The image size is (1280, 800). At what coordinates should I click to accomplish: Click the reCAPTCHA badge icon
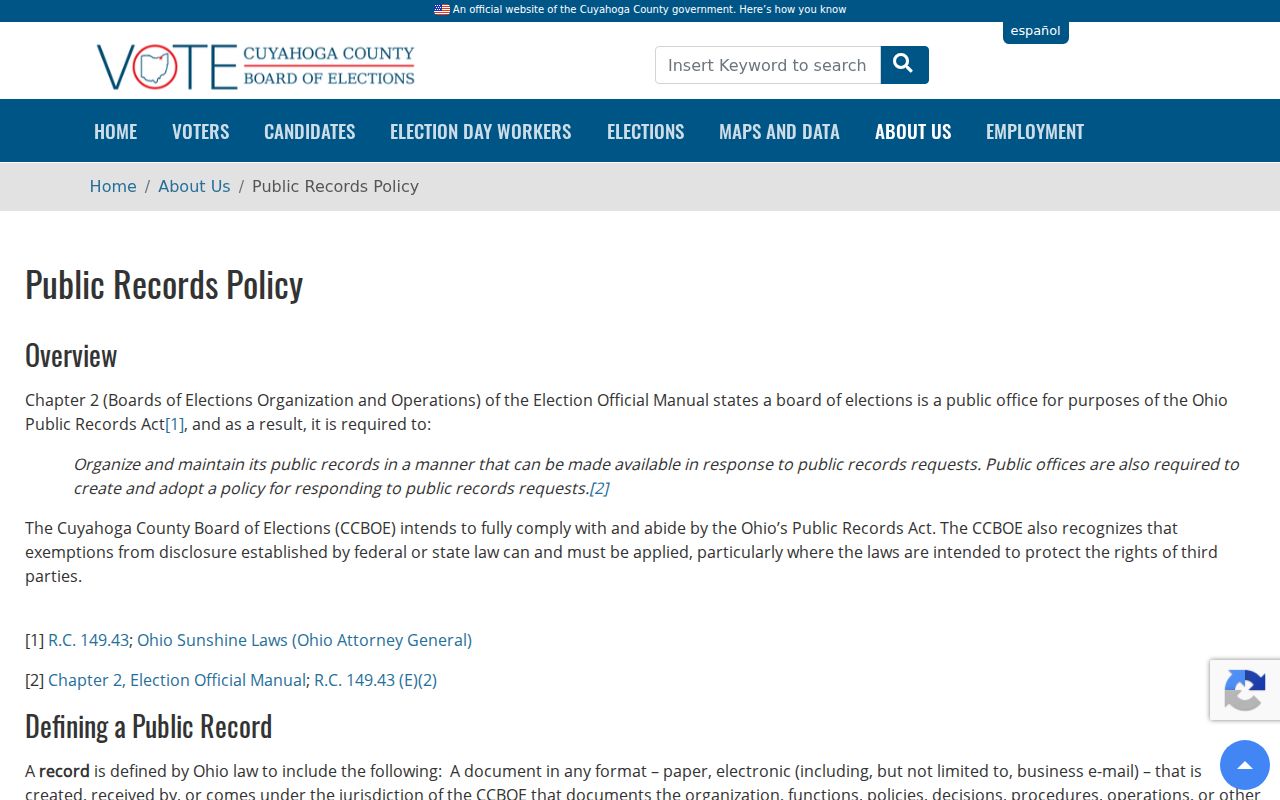tap(1245, 690)
